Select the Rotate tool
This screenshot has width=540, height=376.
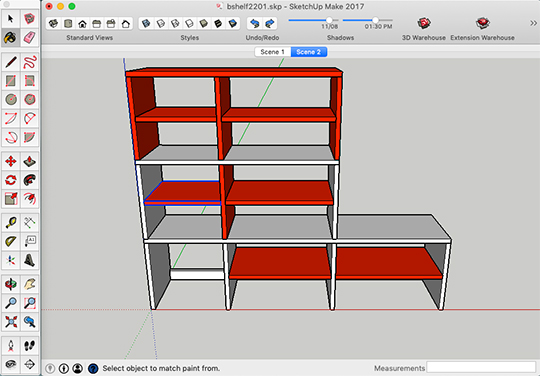(11, 180)
